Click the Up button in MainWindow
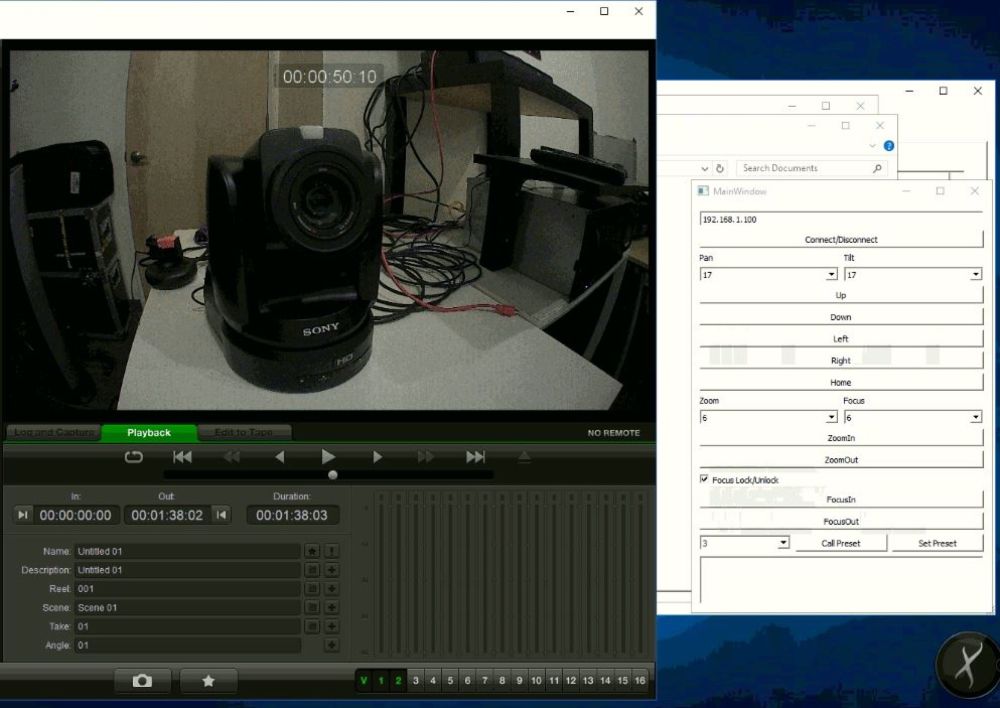The height and width of the screenshot is (708, 1000). [x=841, y=295]
